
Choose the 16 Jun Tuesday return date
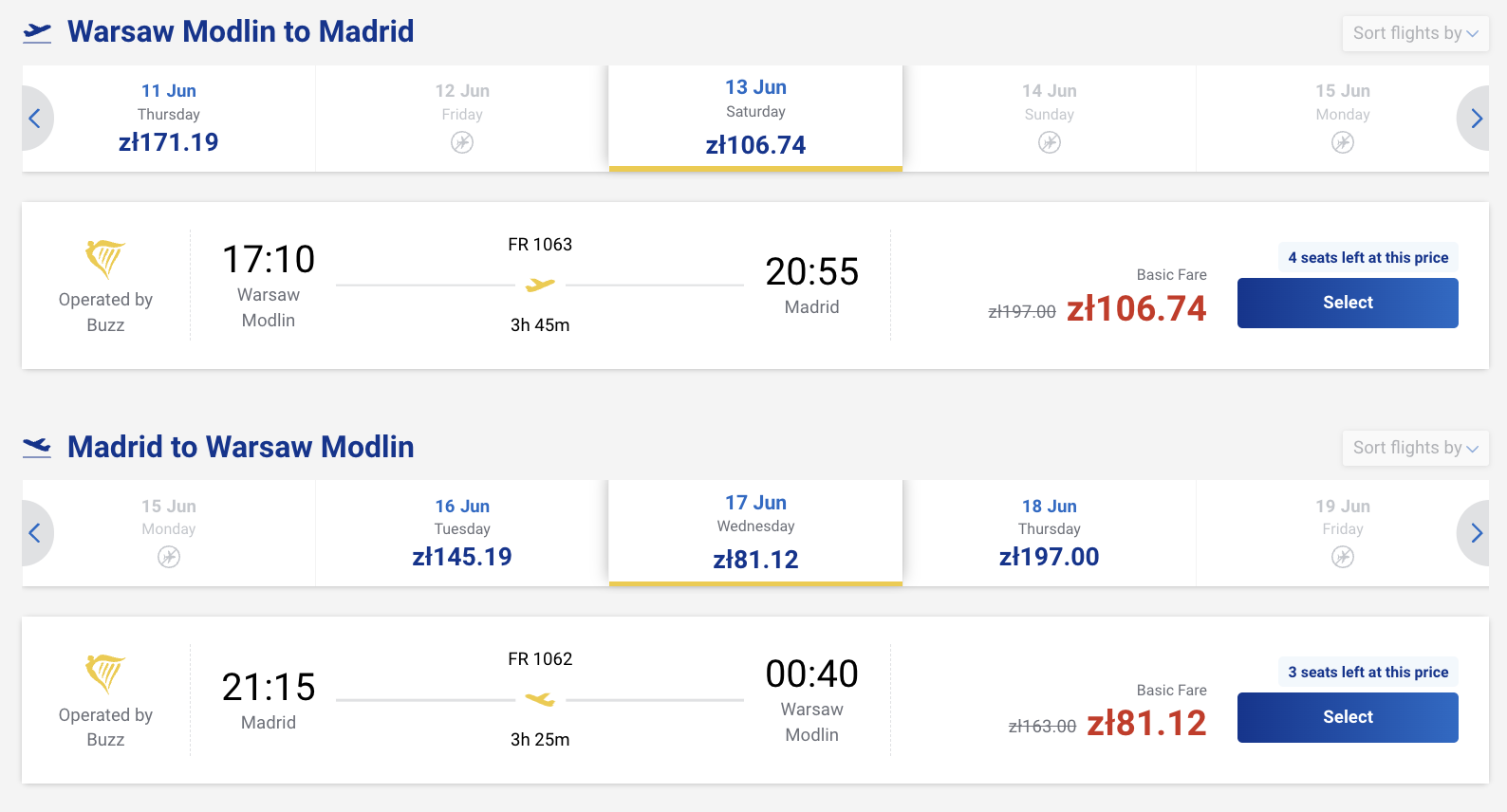(x=462, y=533)
